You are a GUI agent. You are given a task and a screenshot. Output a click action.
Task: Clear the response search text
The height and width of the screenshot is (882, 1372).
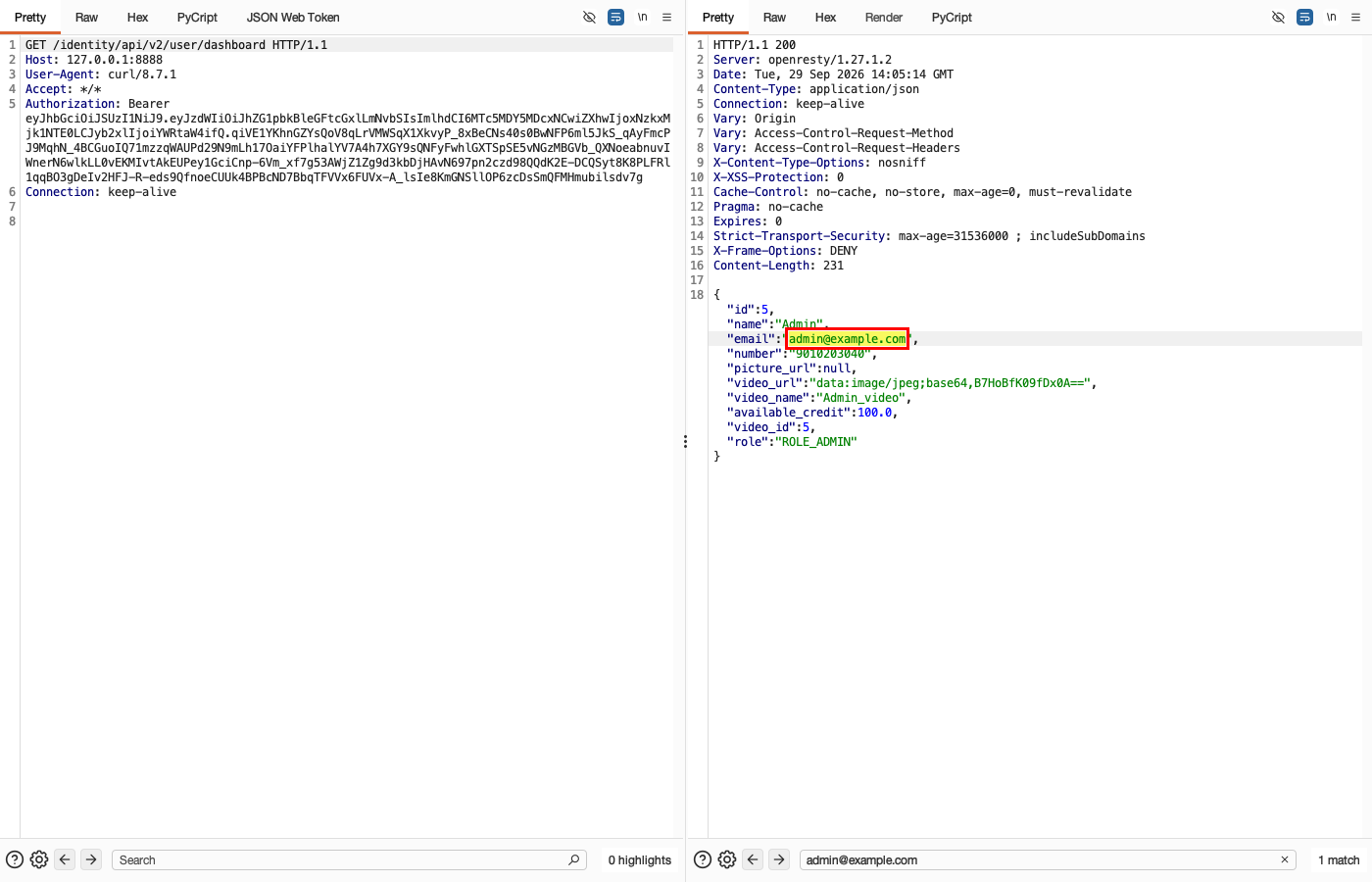click(1284, 859)
